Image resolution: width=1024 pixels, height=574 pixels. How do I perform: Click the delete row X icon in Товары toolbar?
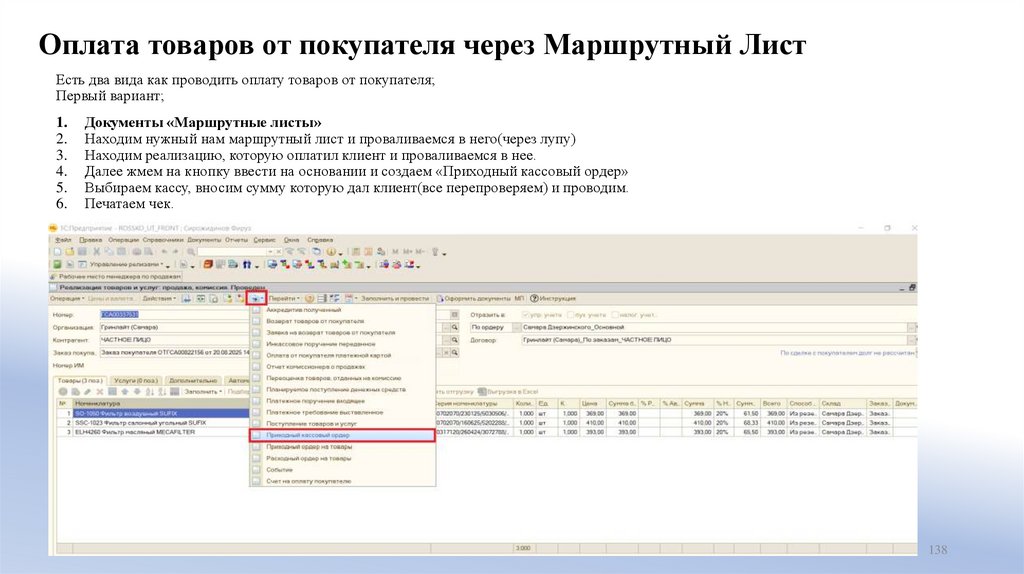pyautogui.click(x=100, y=392)
